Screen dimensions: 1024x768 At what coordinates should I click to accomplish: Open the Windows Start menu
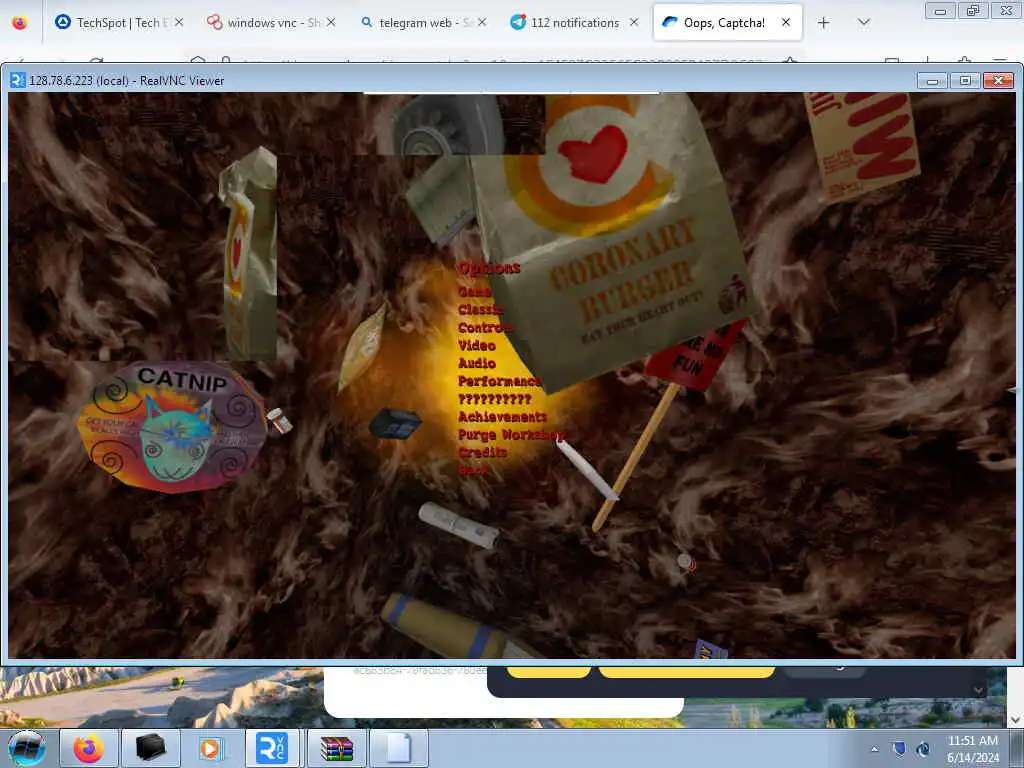27,748
